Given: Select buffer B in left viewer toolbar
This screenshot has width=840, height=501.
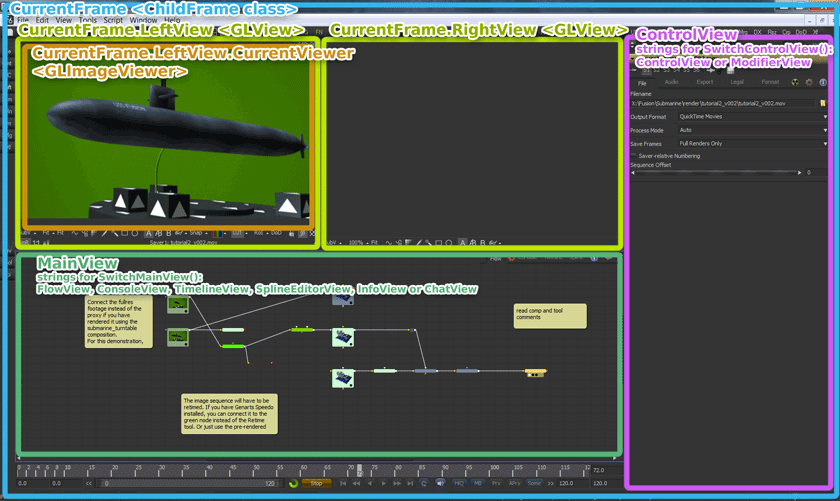Looking at the screenshot, I should [168, 234].
